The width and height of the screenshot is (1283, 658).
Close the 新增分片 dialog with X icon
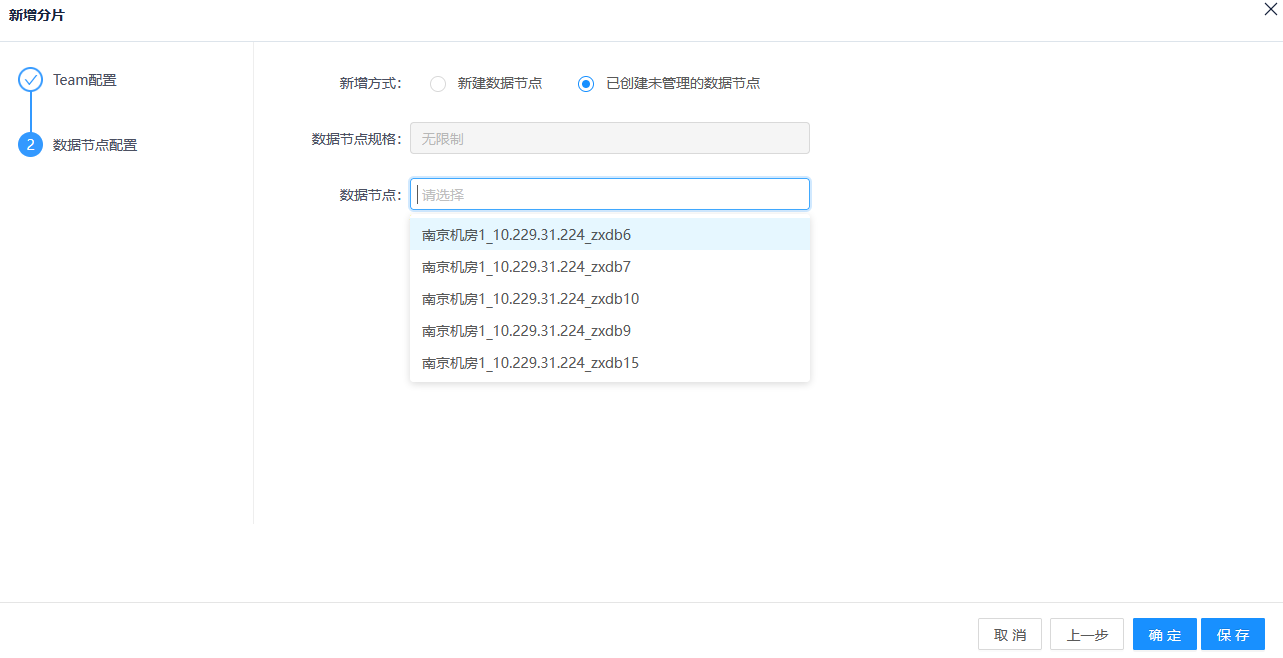pyautogui.click(x=1271, y=9)
